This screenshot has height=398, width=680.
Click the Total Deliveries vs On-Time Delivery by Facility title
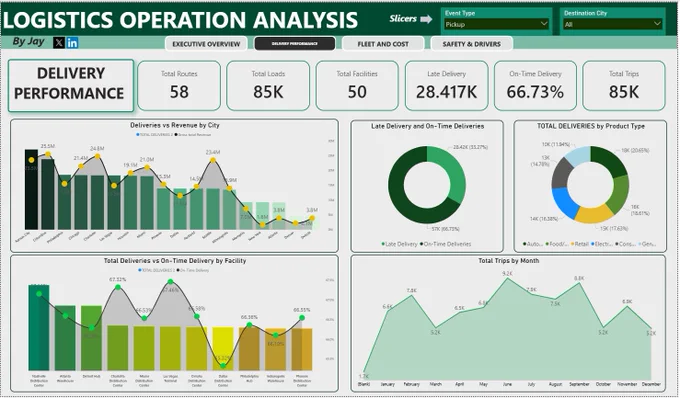(x=175, y=261)
